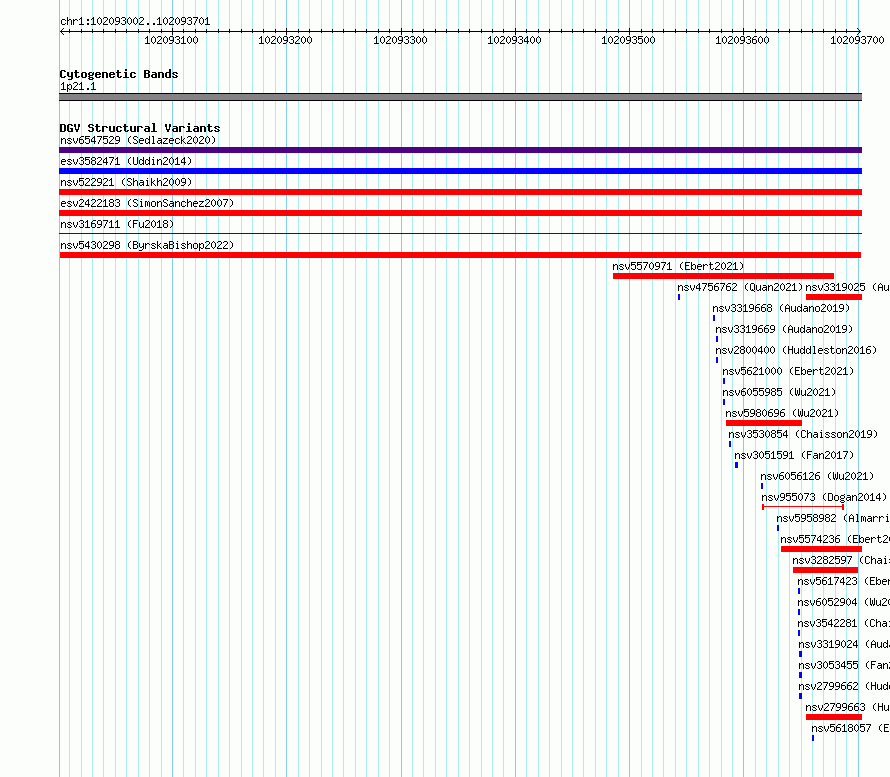Click nsv3319668 (Audano2019) label
The height and width of the screenshot is (777, 890).
tap(781, 308)
